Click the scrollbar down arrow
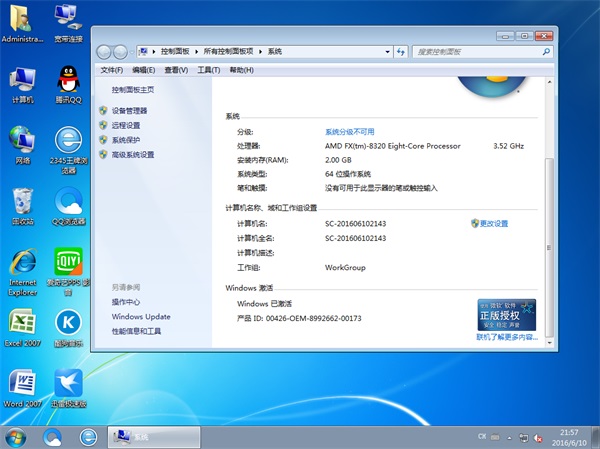 [x=549, y=343]
